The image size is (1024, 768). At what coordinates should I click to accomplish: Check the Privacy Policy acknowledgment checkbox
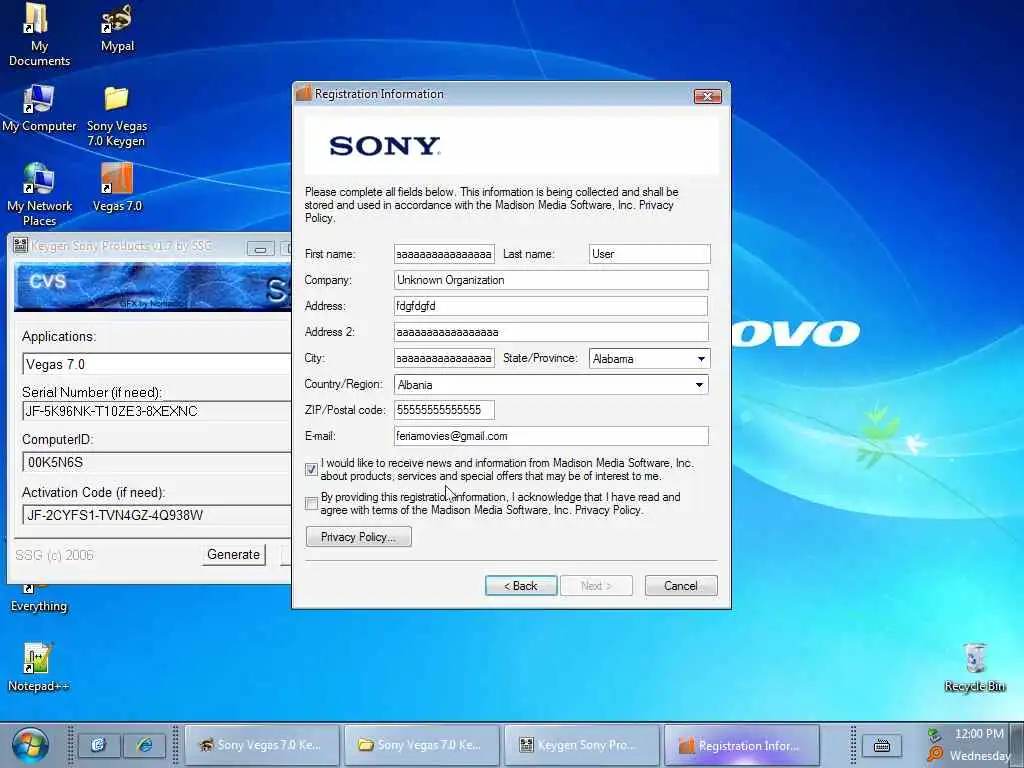click(312, 504)
